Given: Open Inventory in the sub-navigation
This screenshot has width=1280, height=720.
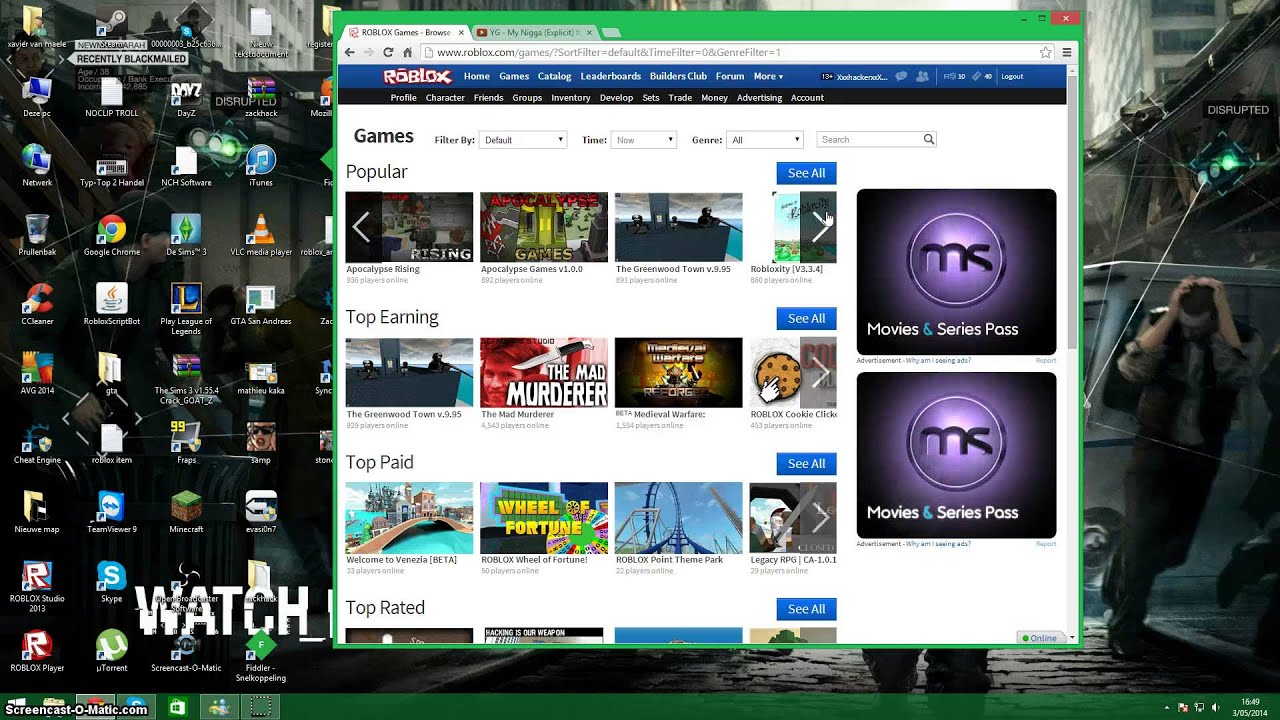Looking at the screenshot, I should (x=571, y=98).
